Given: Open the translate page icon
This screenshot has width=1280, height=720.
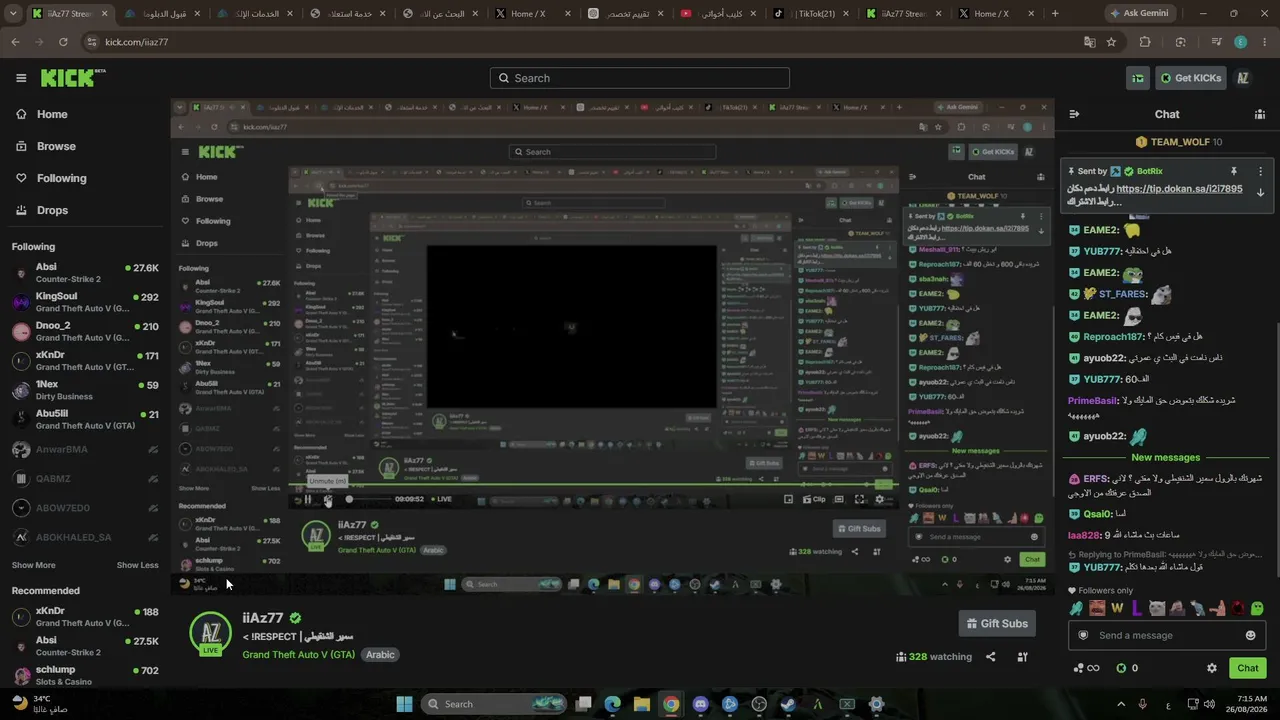Looking at the screenshot, I should 1090,42.
